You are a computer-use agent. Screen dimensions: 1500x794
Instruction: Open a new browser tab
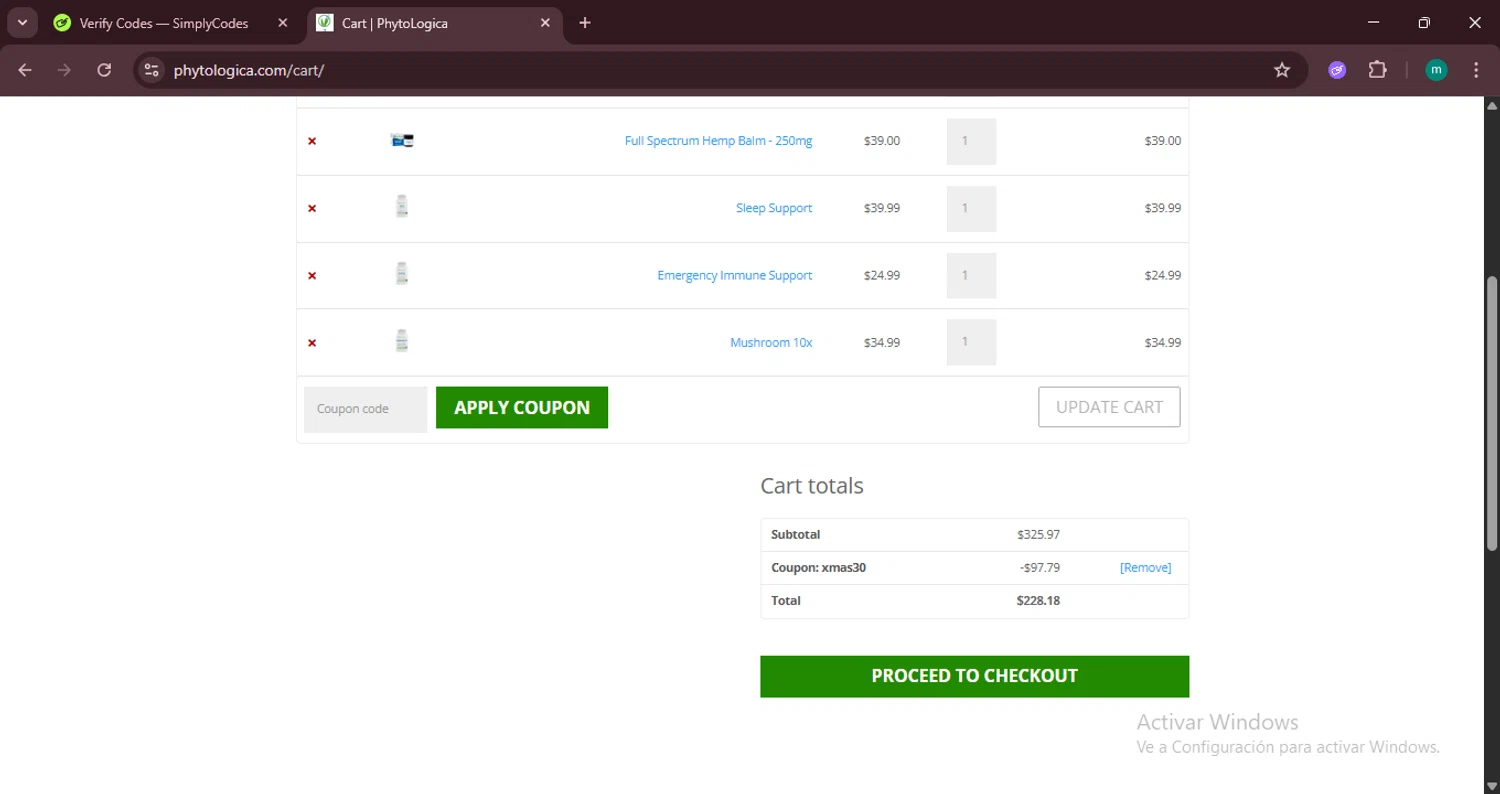(585, 23)
